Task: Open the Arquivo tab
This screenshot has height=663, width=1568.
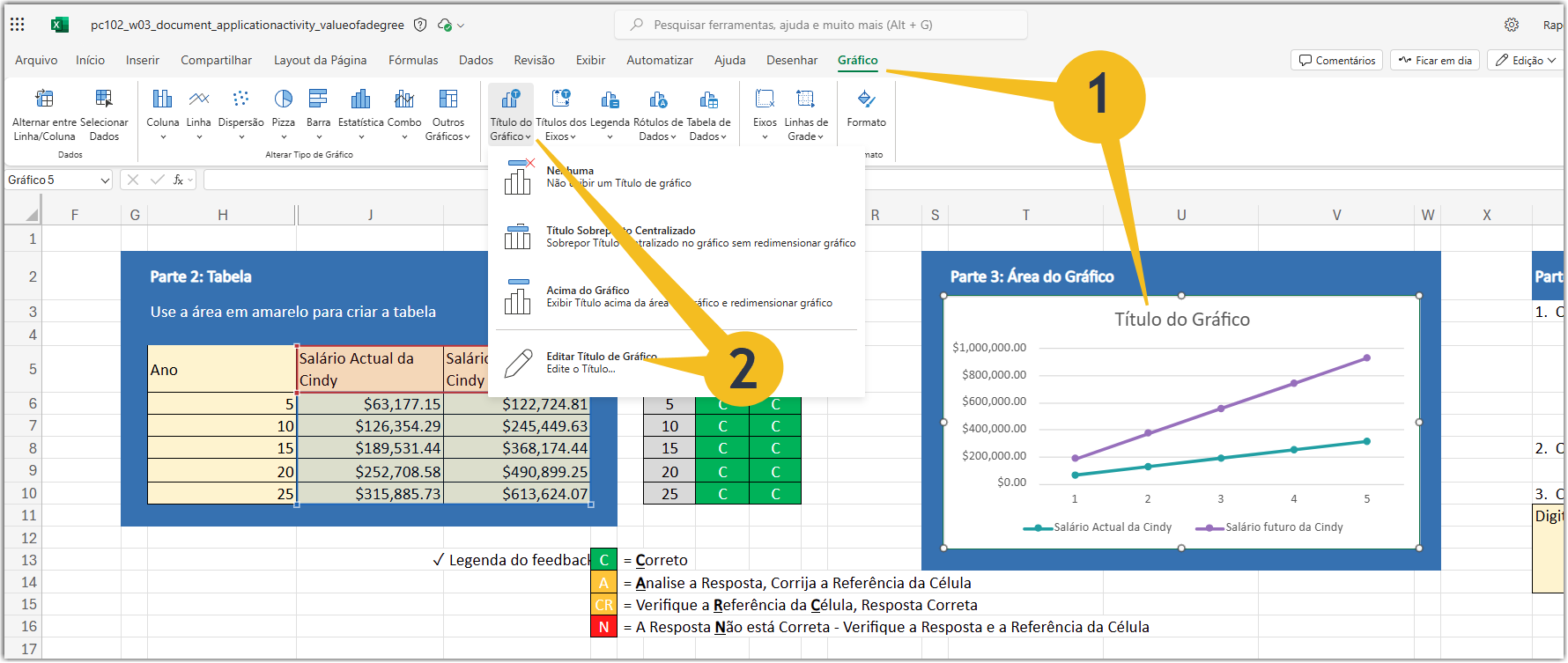Action: click(36, 60)
